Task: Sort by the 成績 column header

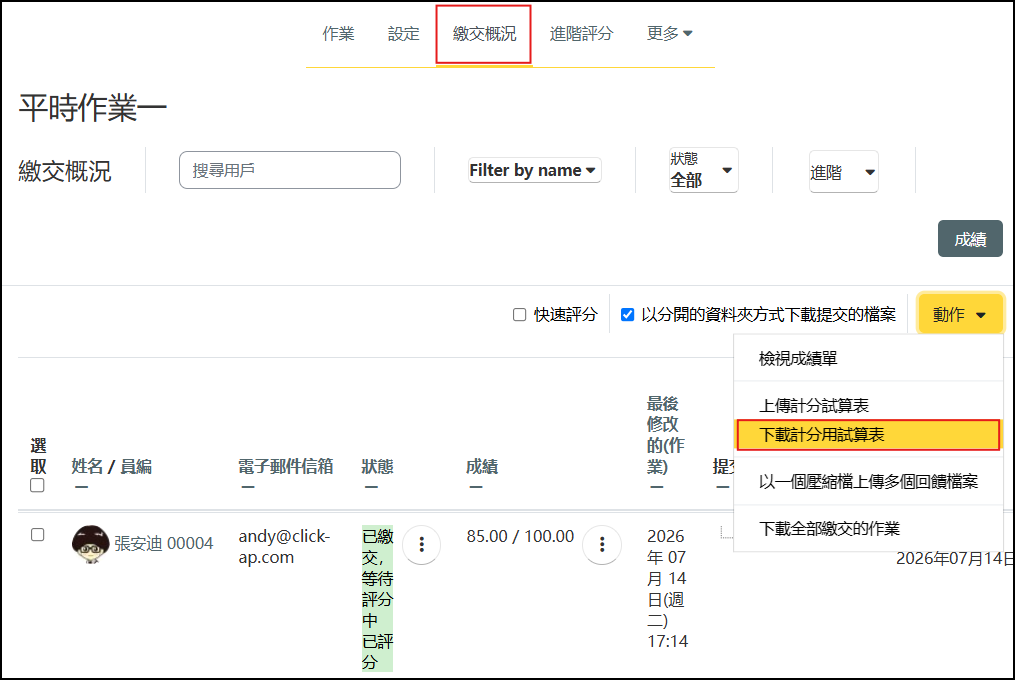Action: [482, 466]
